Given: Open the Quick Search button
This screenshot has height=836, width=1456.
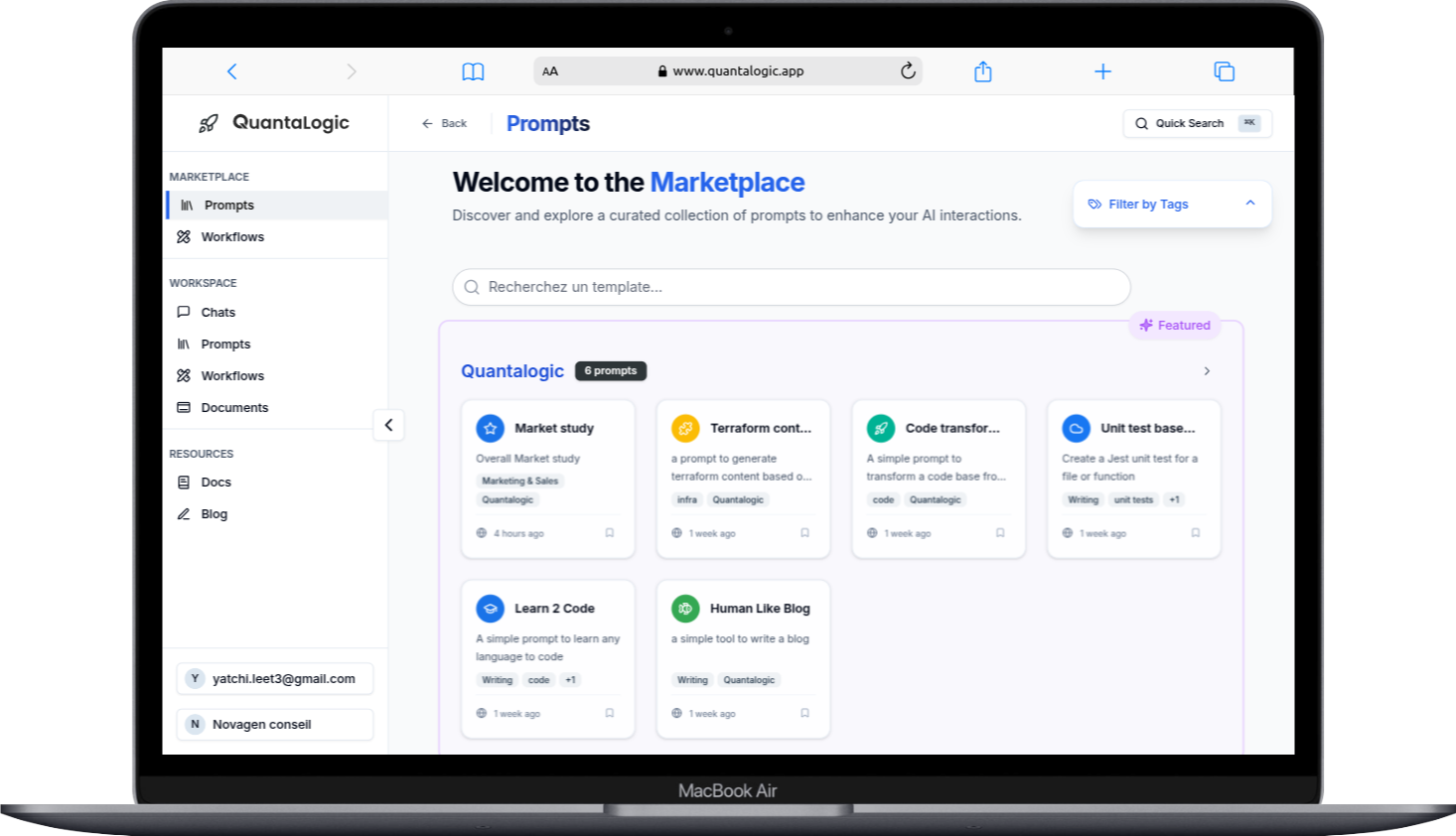Looking at the screenshot, I should (1197, 124).
